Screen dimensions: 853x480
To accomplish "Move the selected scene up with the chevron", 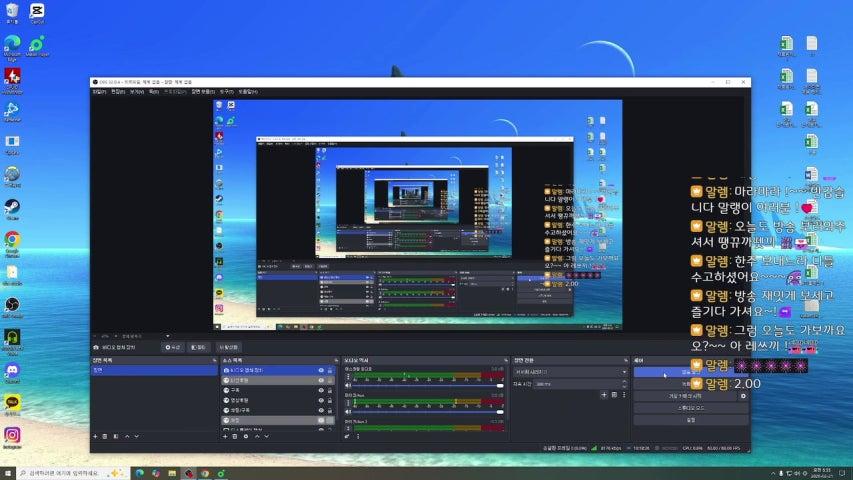I will [126, 436].
